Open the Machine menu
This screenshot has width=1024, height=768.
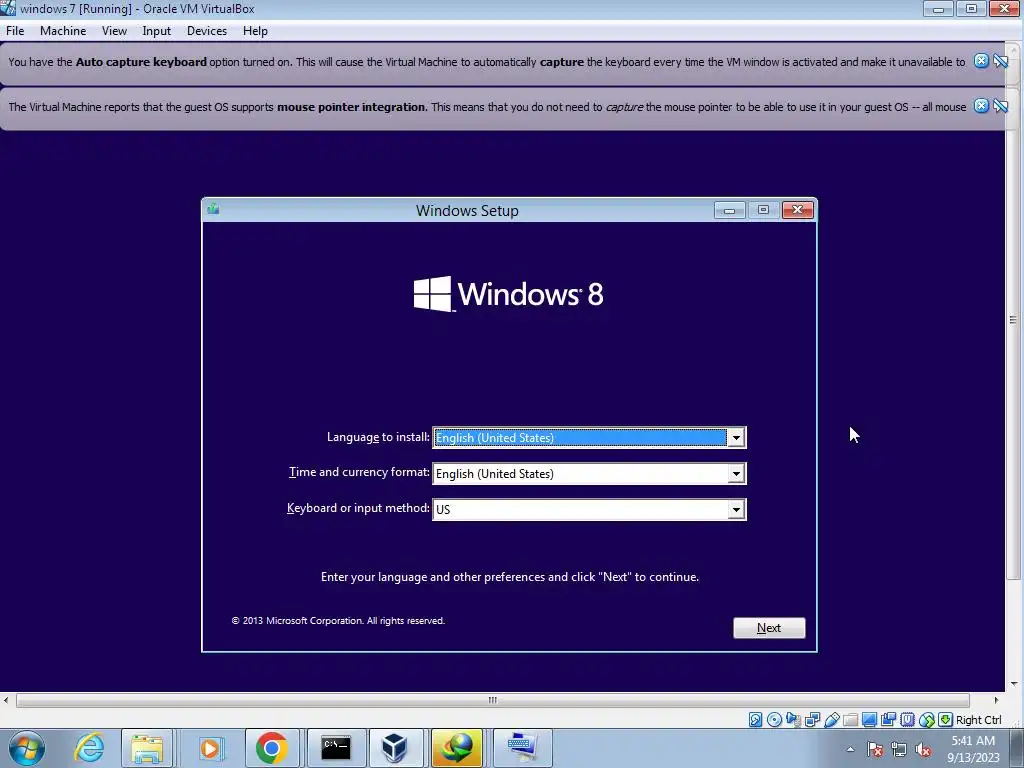[63, 31]
